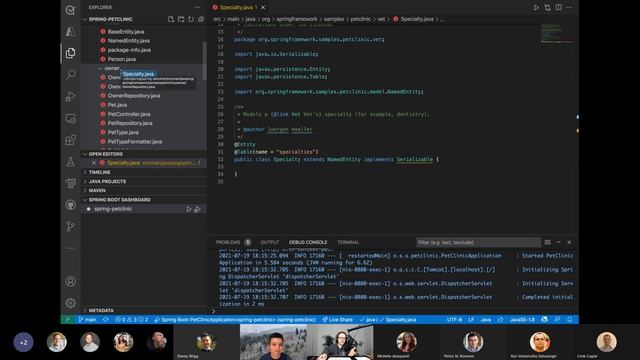Viewport: 640px width, 360px height.
Task: Switch to the OUTPUT panel tab
Action: [x=270, y=242]
